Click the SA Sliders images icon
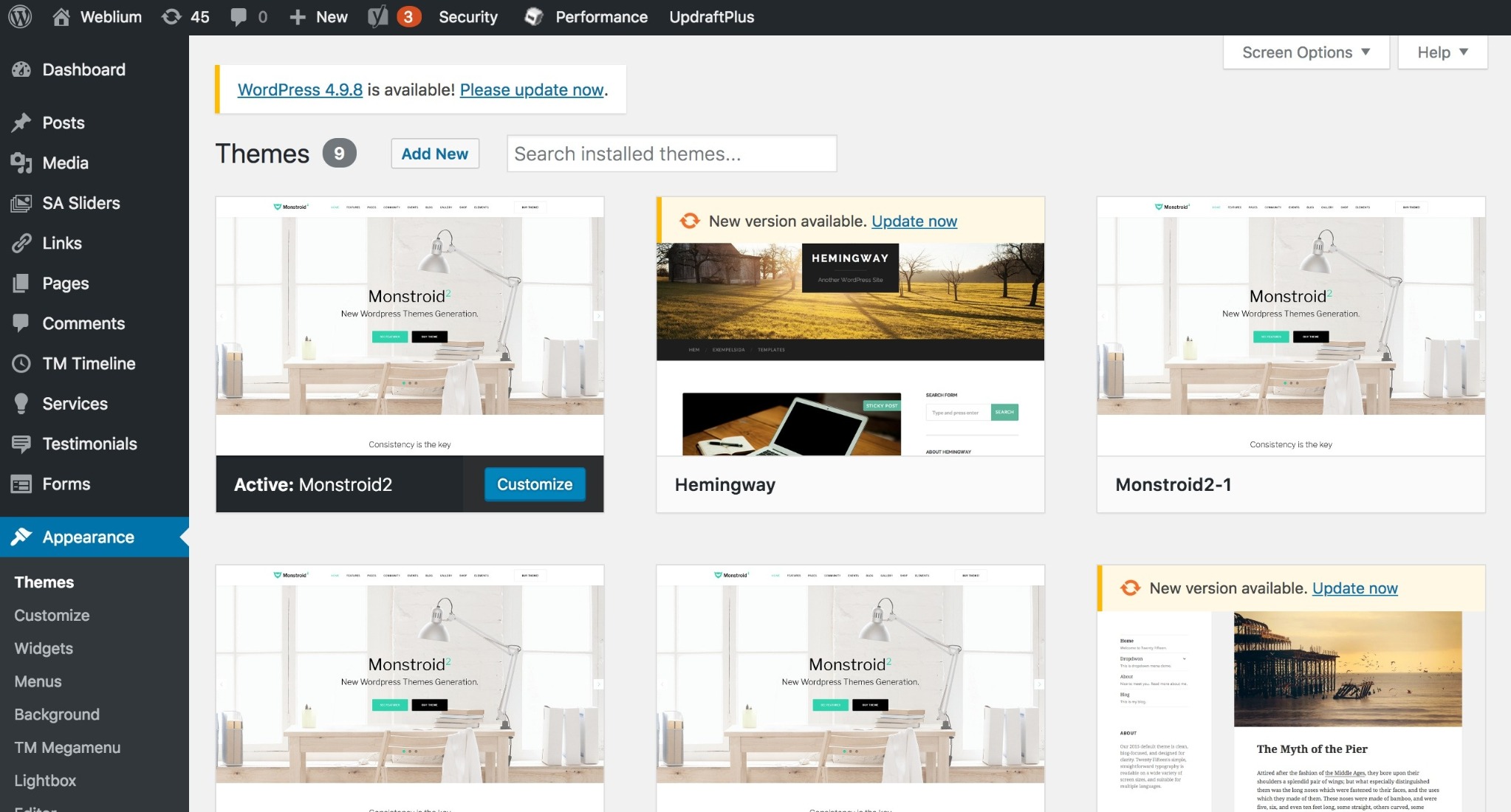This screenshot has height=812, width=1511. pyautogui.click(x=21, y=203)
